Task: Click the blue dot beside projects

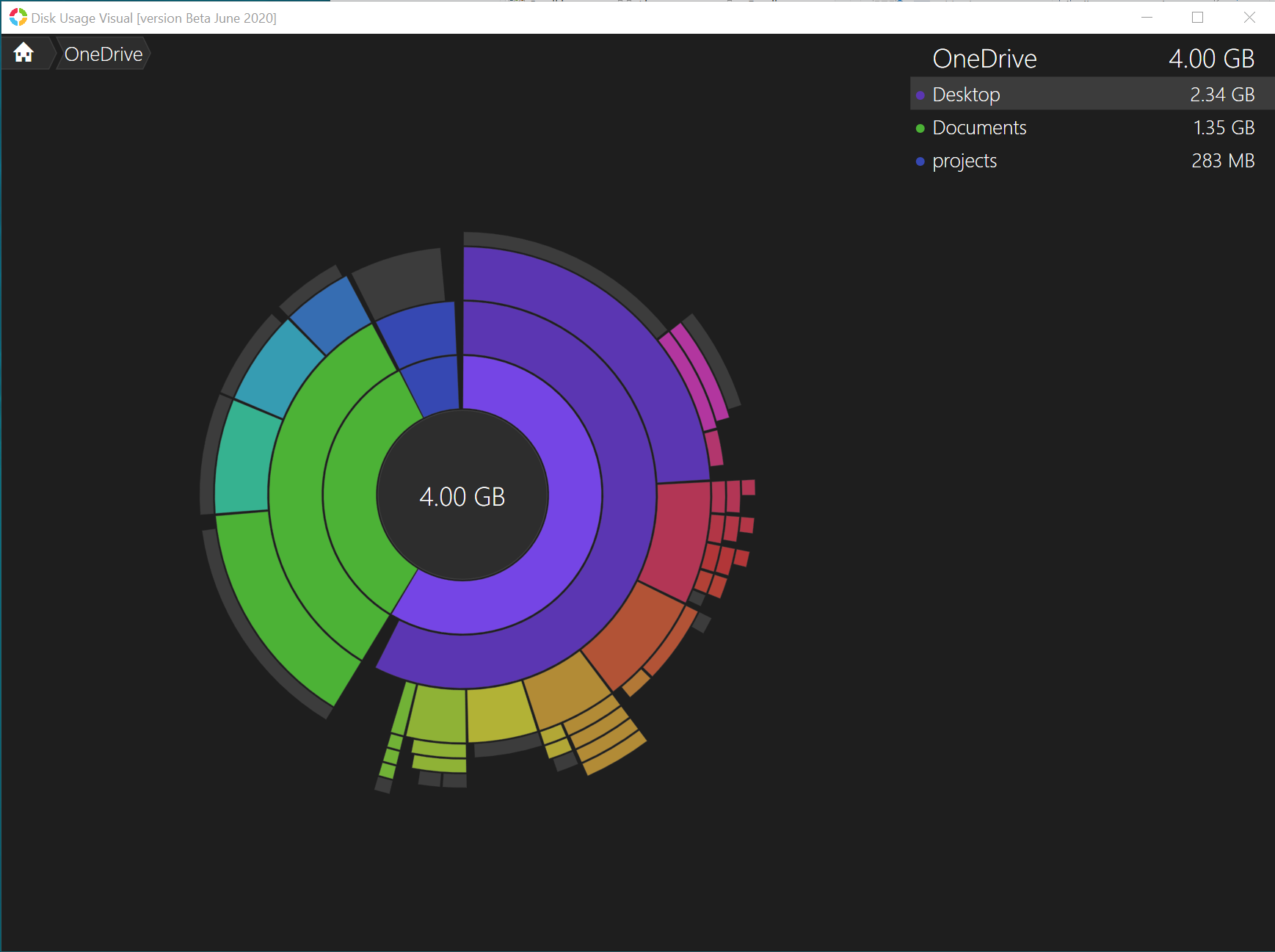Action: (x=920, y=161)
